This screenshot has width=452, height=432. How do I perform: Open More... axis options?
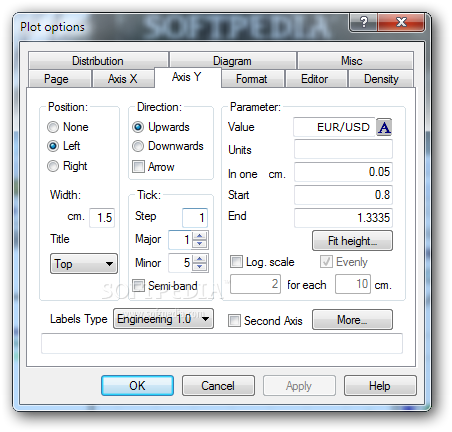[x=352, y=320]
